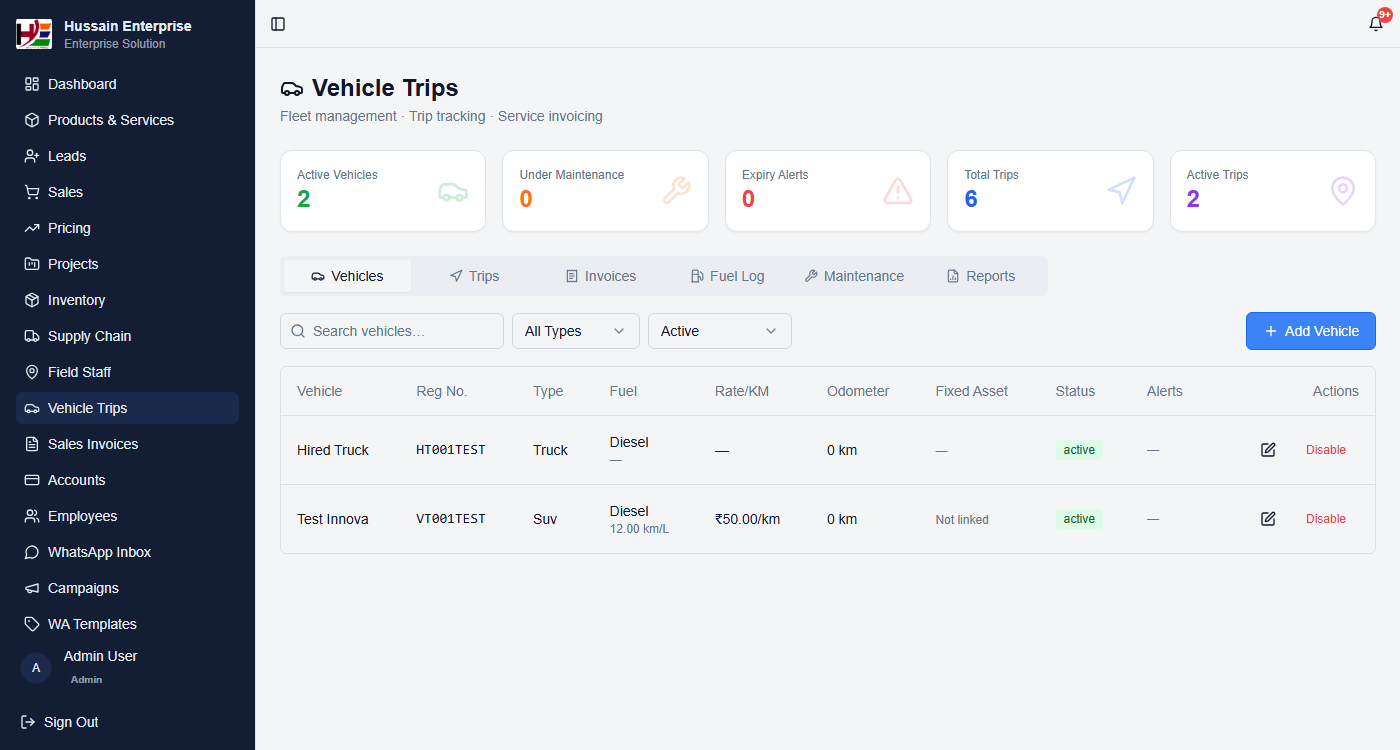
Task: Disable the Test Innova vehicle
Action: 1326,519
